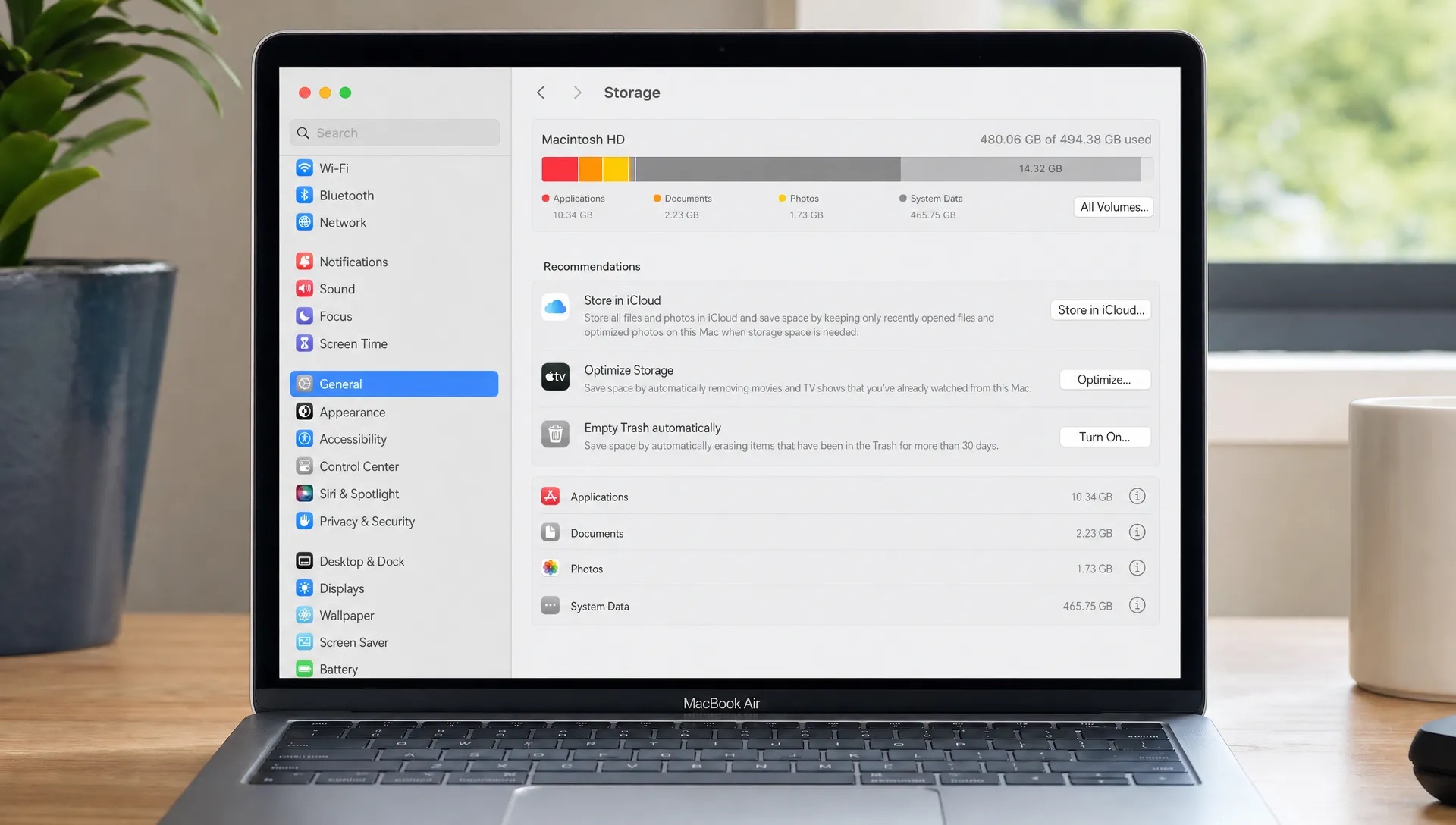The image size is (1456, 825).
Task: Click '480.06 GB of 494.38 GB used' text
Action: (x=1065, y=140)
